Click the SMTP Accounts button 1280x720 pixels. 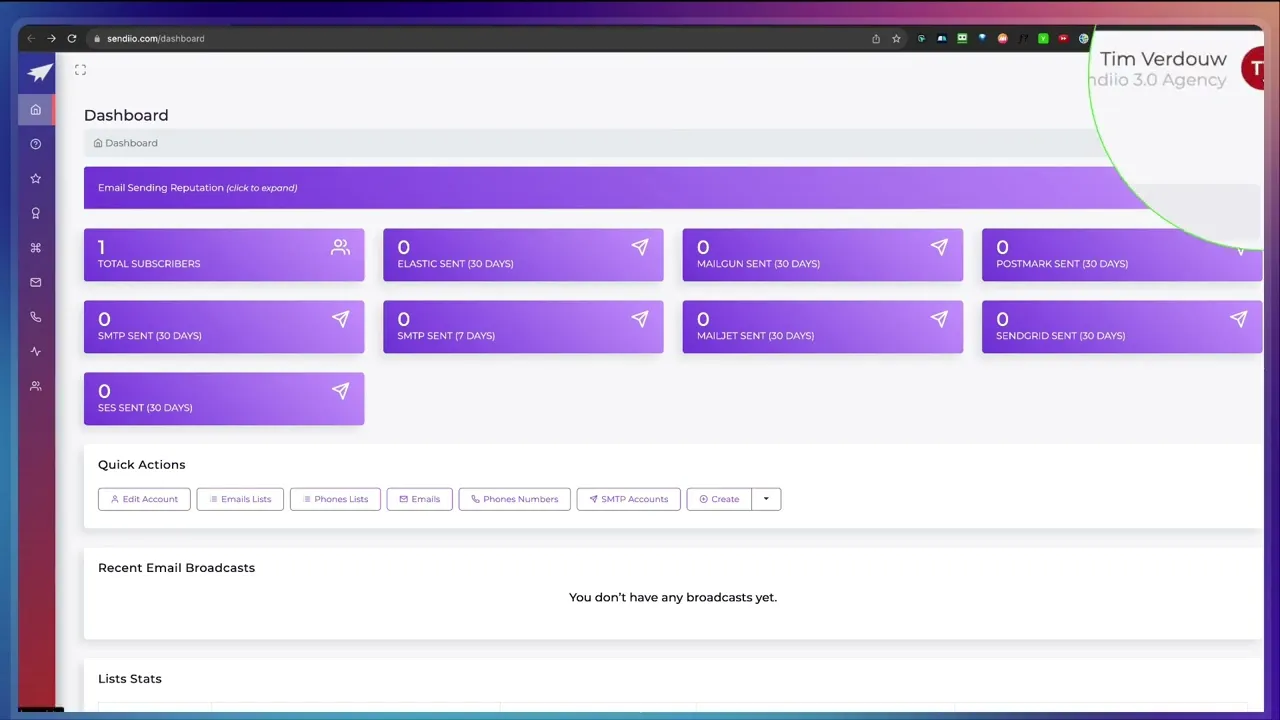pos(629,499)
